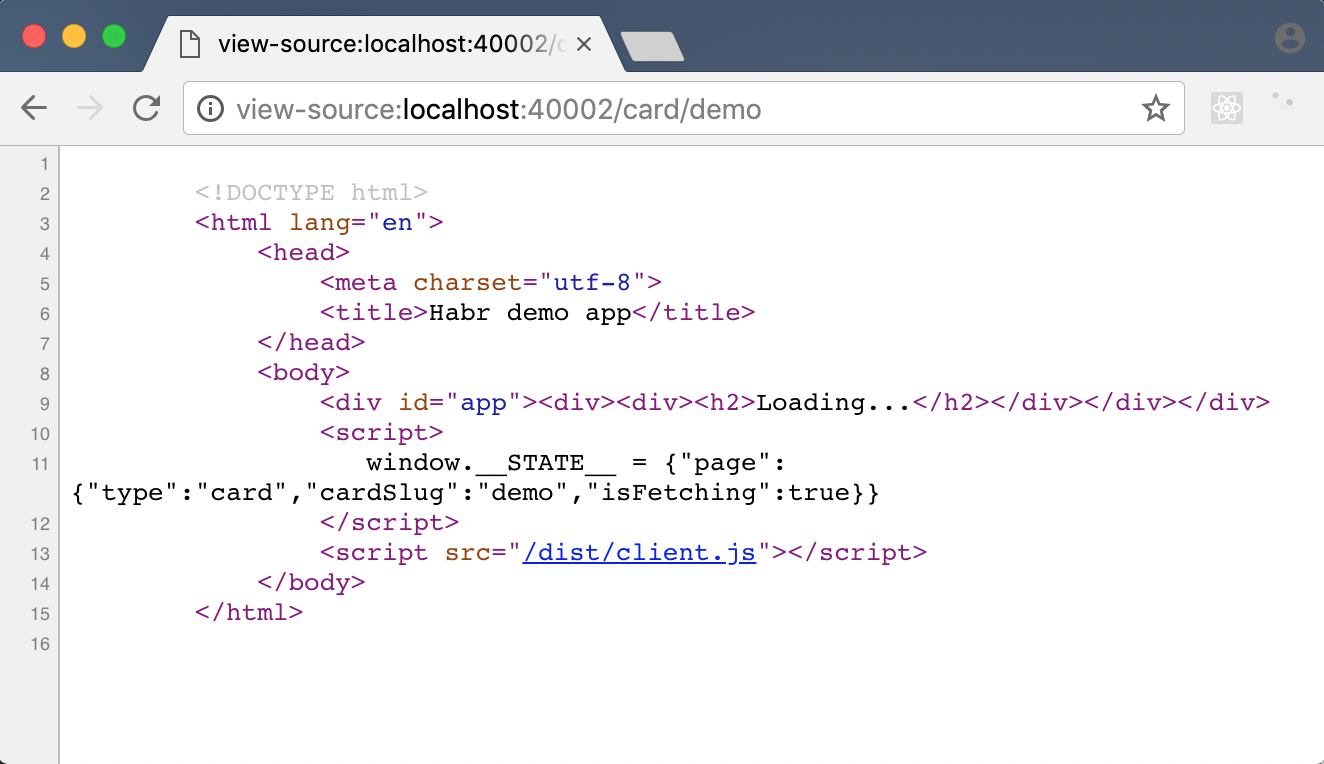Bookmark this page with the star icon

tap(1156, 108)
